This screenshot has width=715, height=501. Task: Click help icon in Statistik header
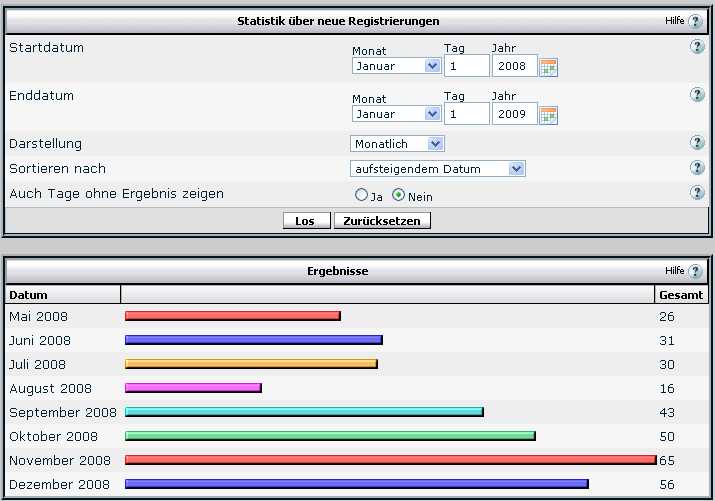coord(695,21)
